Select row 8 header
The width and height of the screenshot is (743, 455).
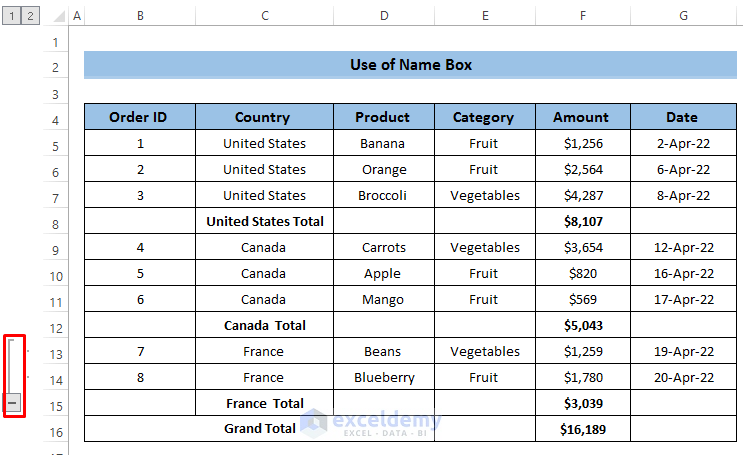pyautogui.click(x=55, y=223)
